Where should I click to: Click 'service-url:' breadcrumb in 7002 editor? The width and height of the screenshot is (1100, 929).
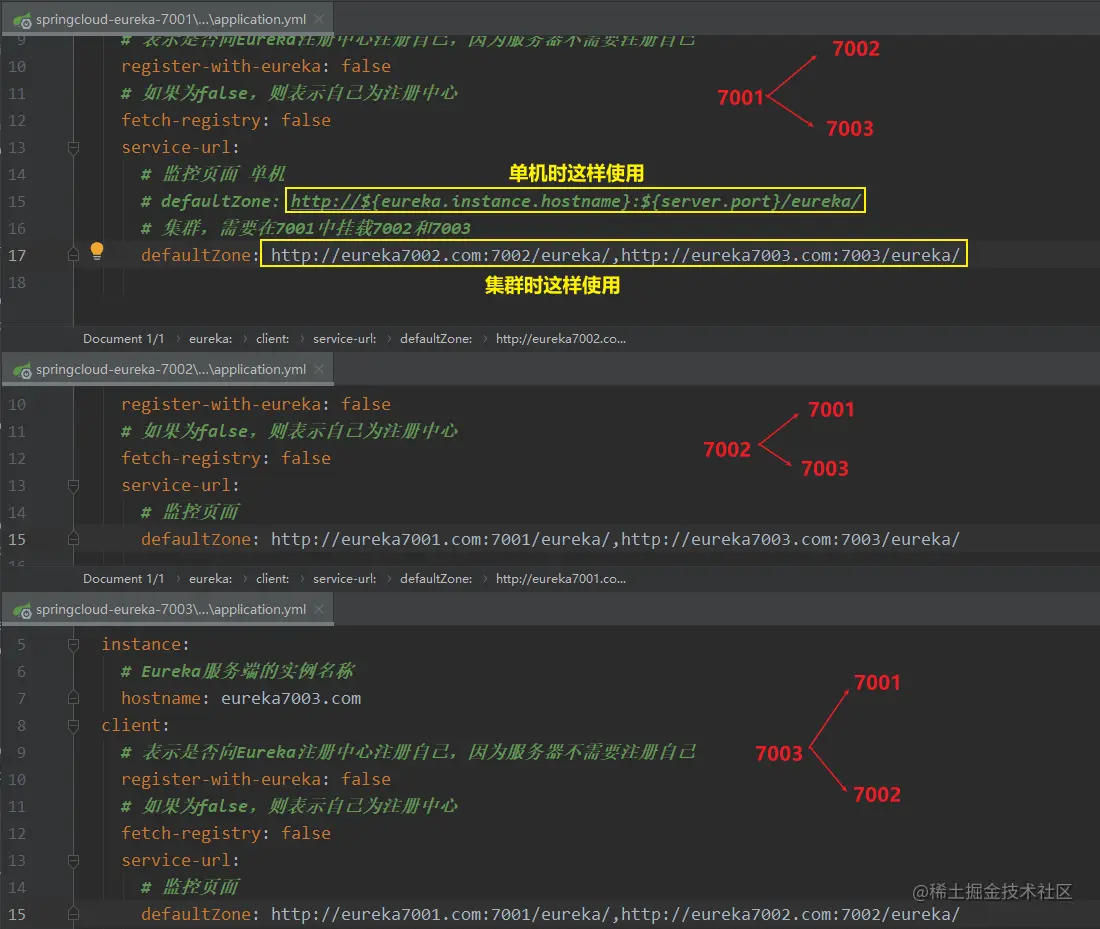coord(344,579)
